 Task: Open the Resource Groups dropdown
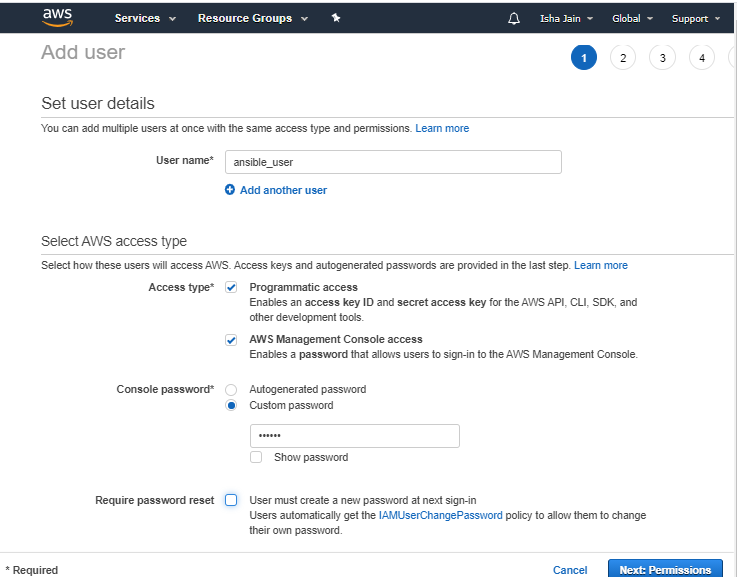253,18
